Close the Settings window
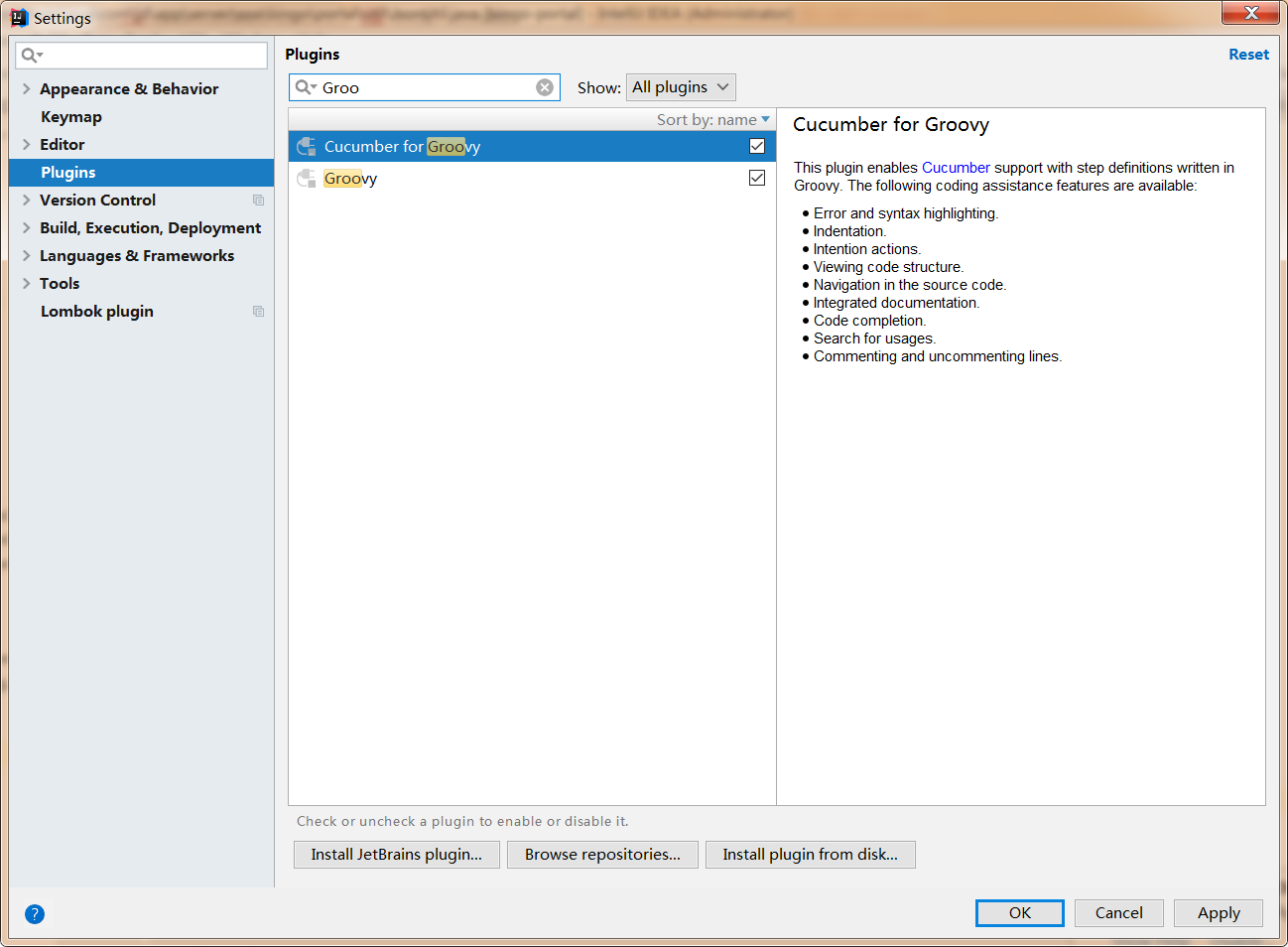 [x=1250, y=13]
